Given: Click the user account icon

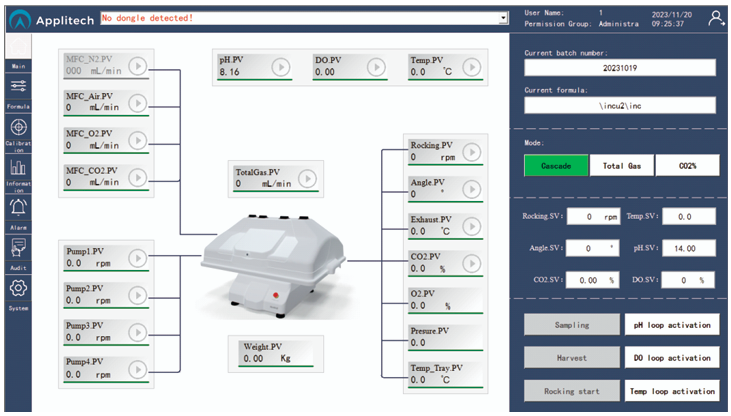Looking at the screenshot, I should [715, 17].
